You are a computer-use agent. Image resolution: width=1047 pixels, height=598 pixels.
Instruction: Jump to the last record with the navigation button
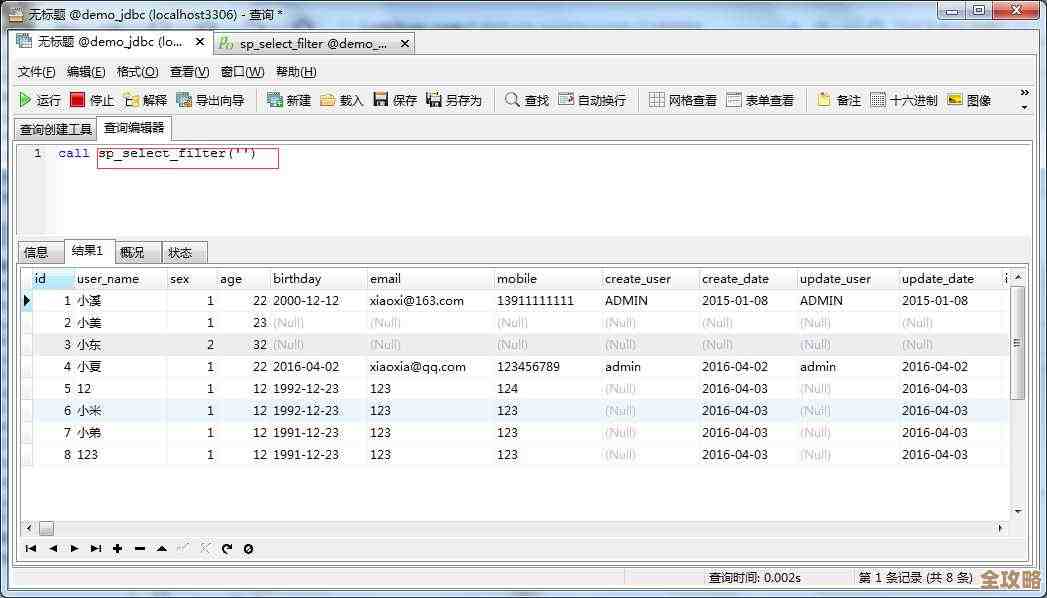tap(96, 548)
